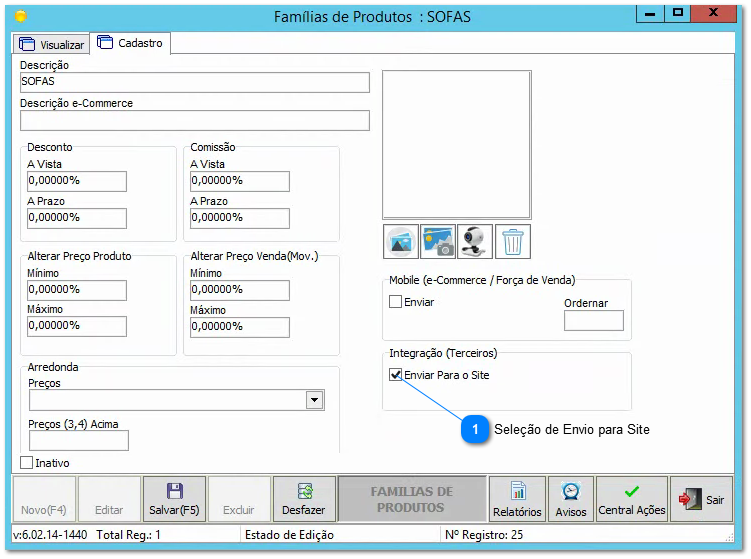Load image from file icon
The height and width of the screenshot is (559, 751).
click(x=401, y=241)
